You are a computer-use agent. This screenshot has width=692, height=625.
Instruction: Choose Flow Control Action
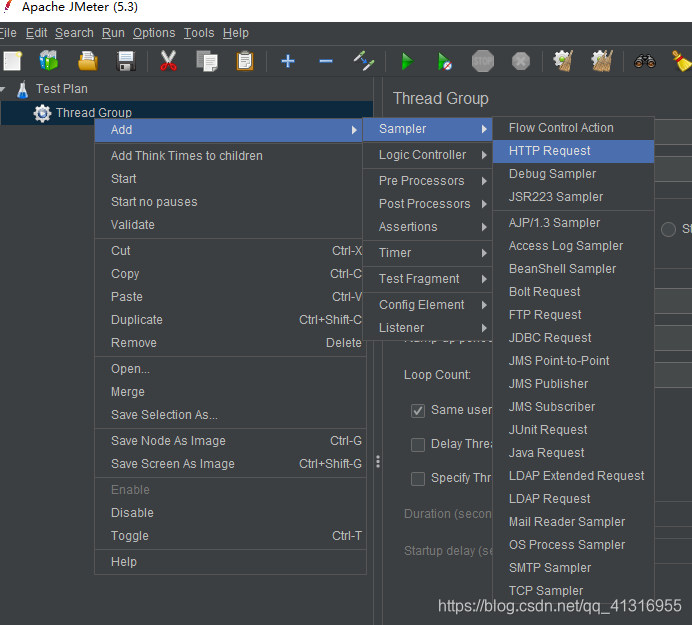[x=573, y=128]
